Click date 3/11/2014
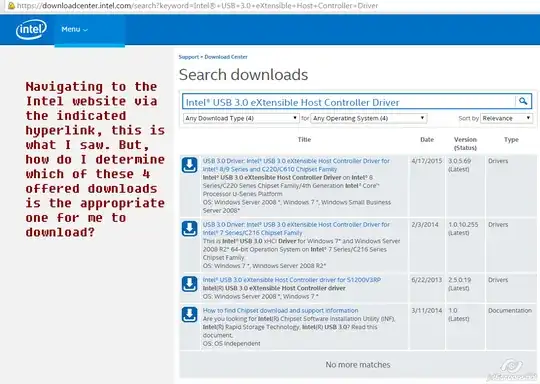540x384 pixels. (x=427, y=310)
